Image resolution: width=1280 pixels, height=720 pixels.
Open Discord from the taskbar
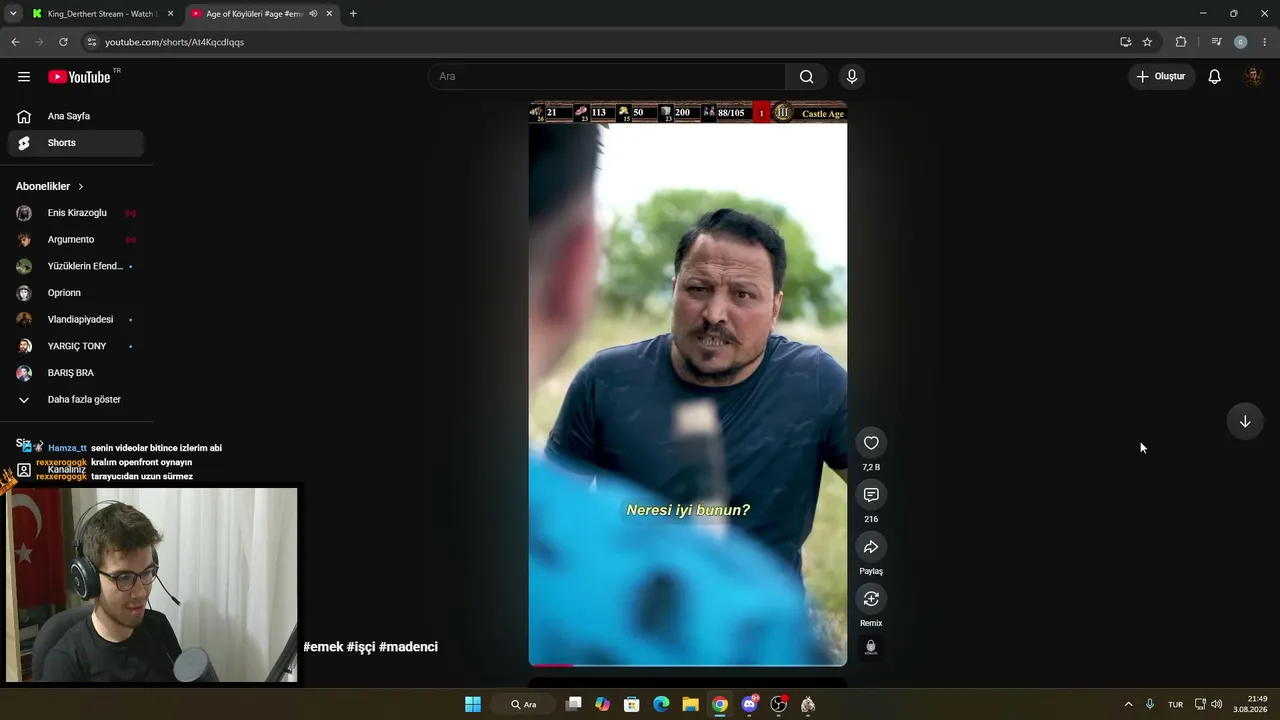[x=750, y=705]
